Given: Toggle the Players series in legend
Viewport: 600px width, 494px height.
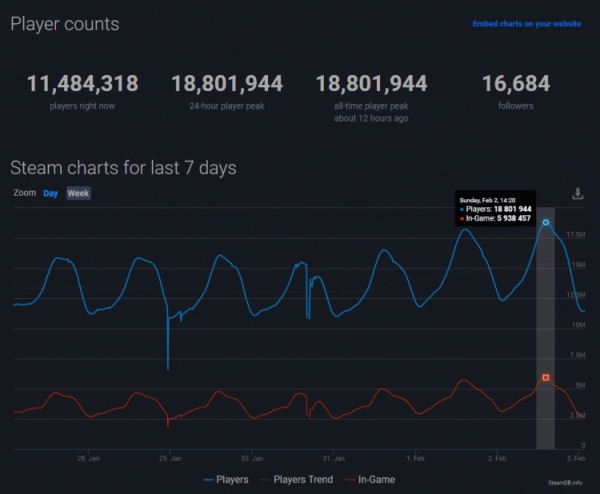Looking at the screenshot, I should 226,480.
